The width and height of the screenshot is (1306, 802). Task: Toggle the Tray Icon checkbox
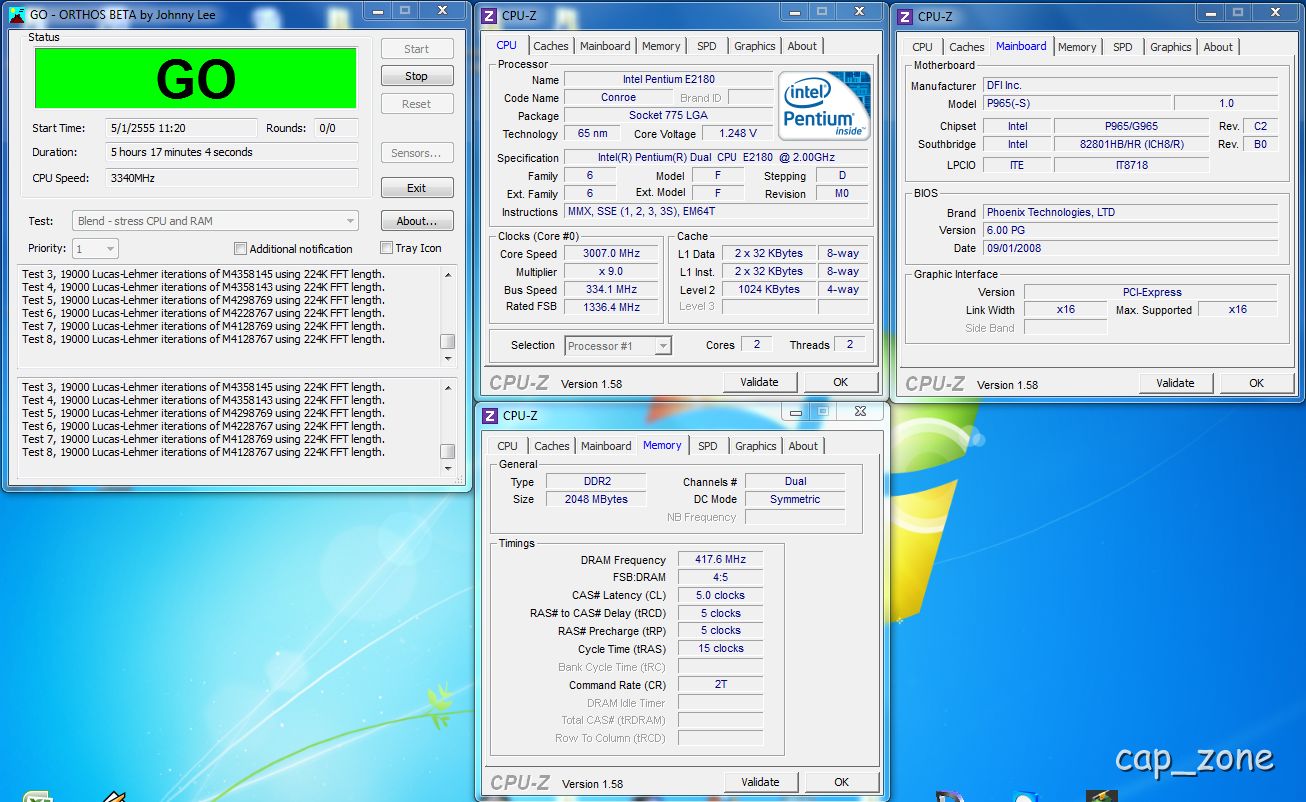tap(386, 248)
